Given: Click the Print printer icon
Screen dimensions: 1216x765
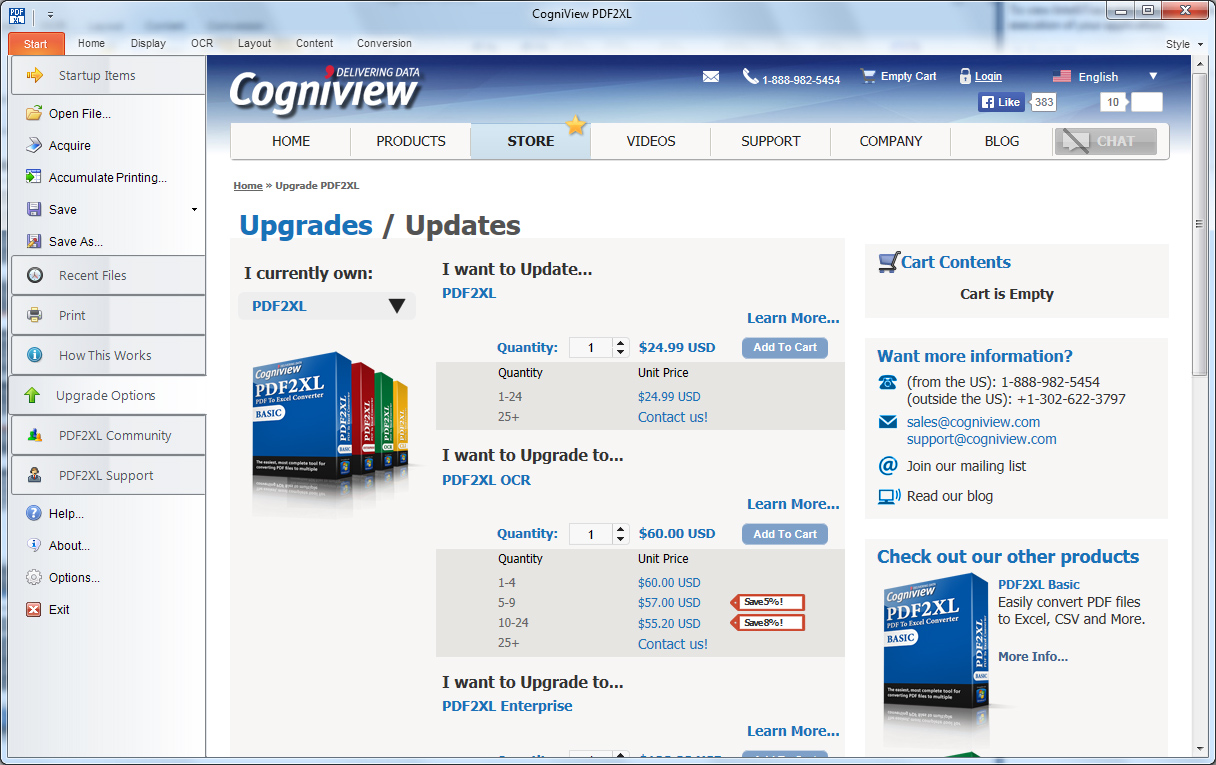Looking at the screenshot, I should click(35, 315).
